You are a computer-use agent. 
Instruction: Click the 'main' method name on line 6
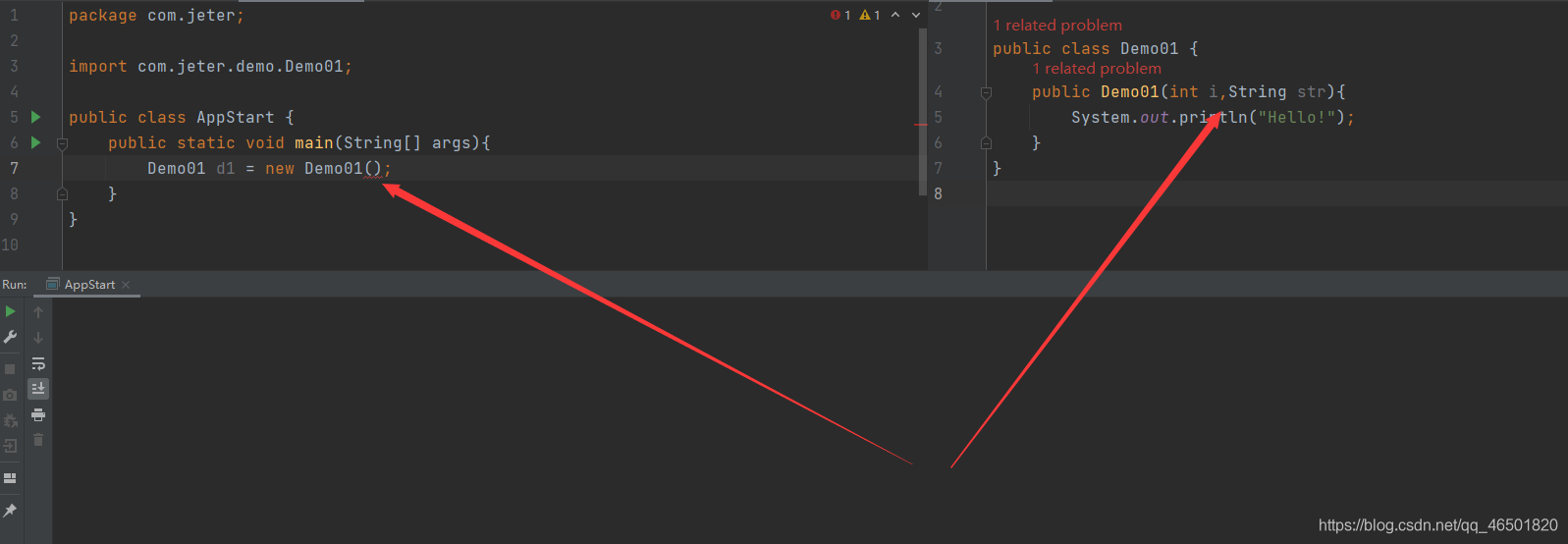click(314, 143)
